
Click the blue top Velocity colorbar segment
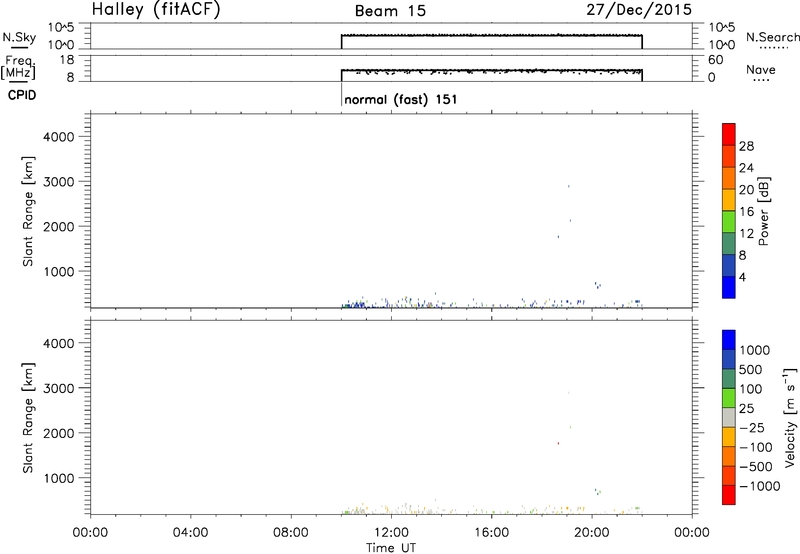[729, 340]
